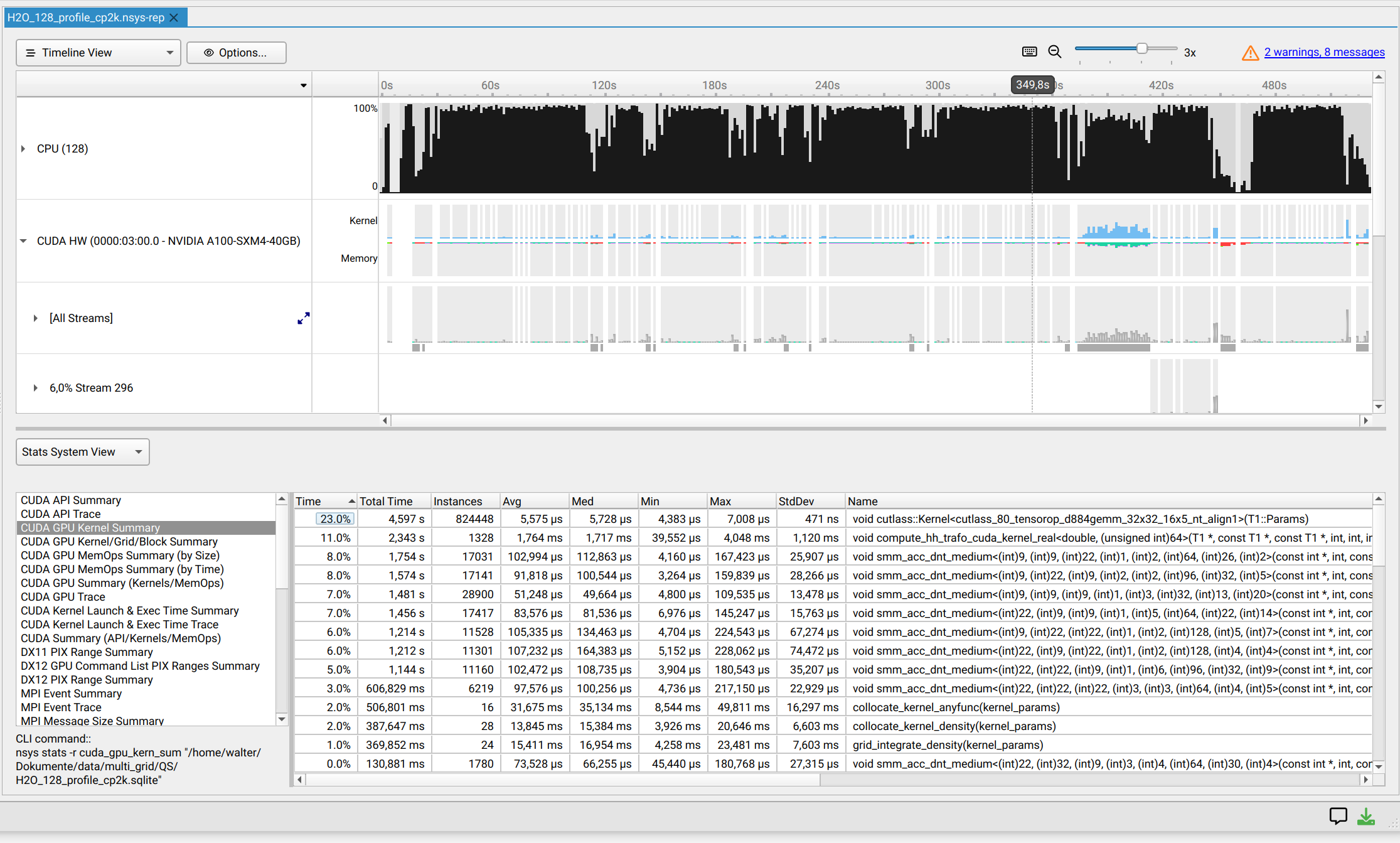
Task: Click the timeline vertical scrollbar up arrow
Action: (1379, 77)
